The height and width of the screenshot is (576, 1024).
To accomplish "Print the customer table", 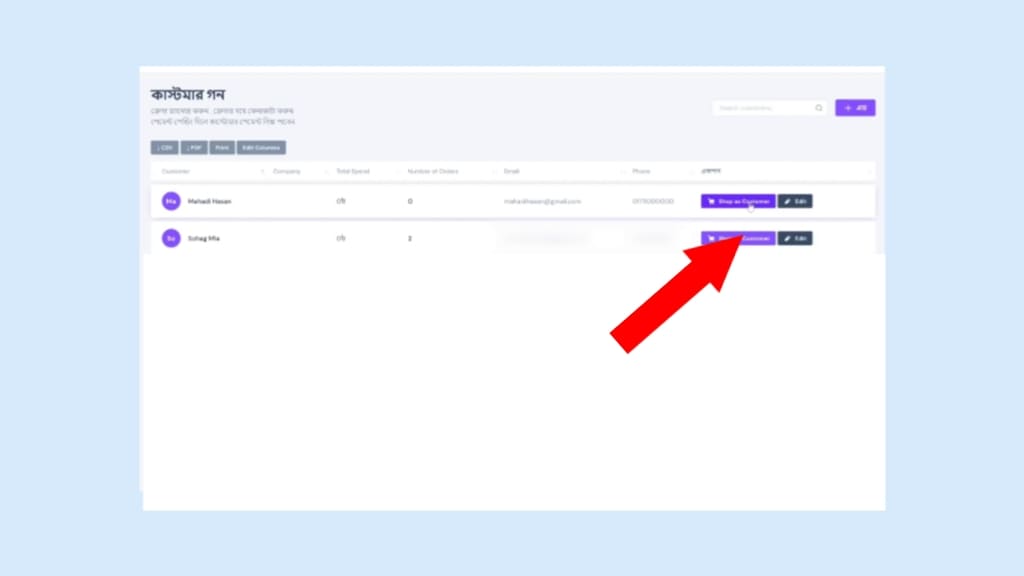I will 222,148.
